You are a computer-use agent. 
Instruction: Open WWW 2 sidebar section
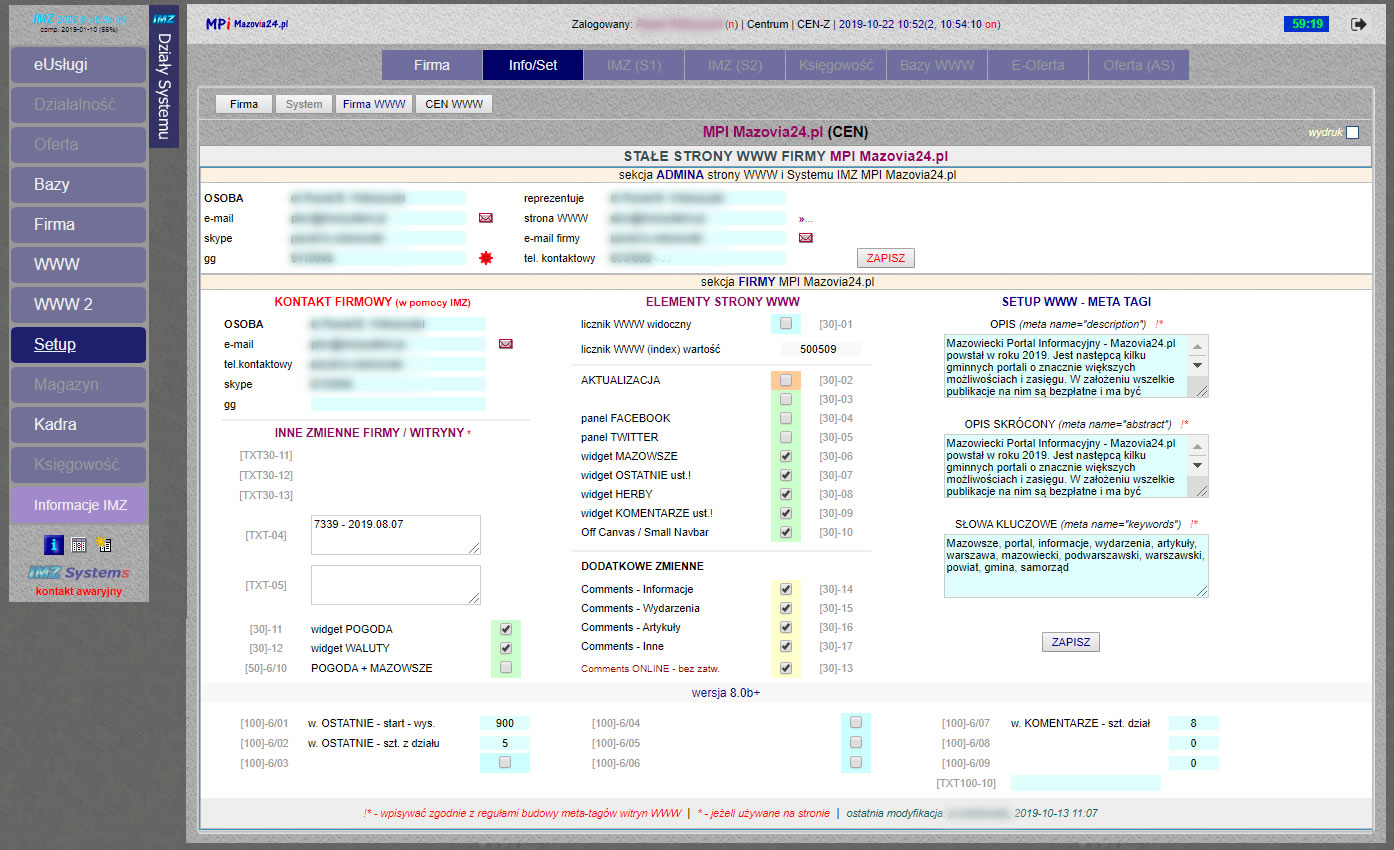click(78, 305)
